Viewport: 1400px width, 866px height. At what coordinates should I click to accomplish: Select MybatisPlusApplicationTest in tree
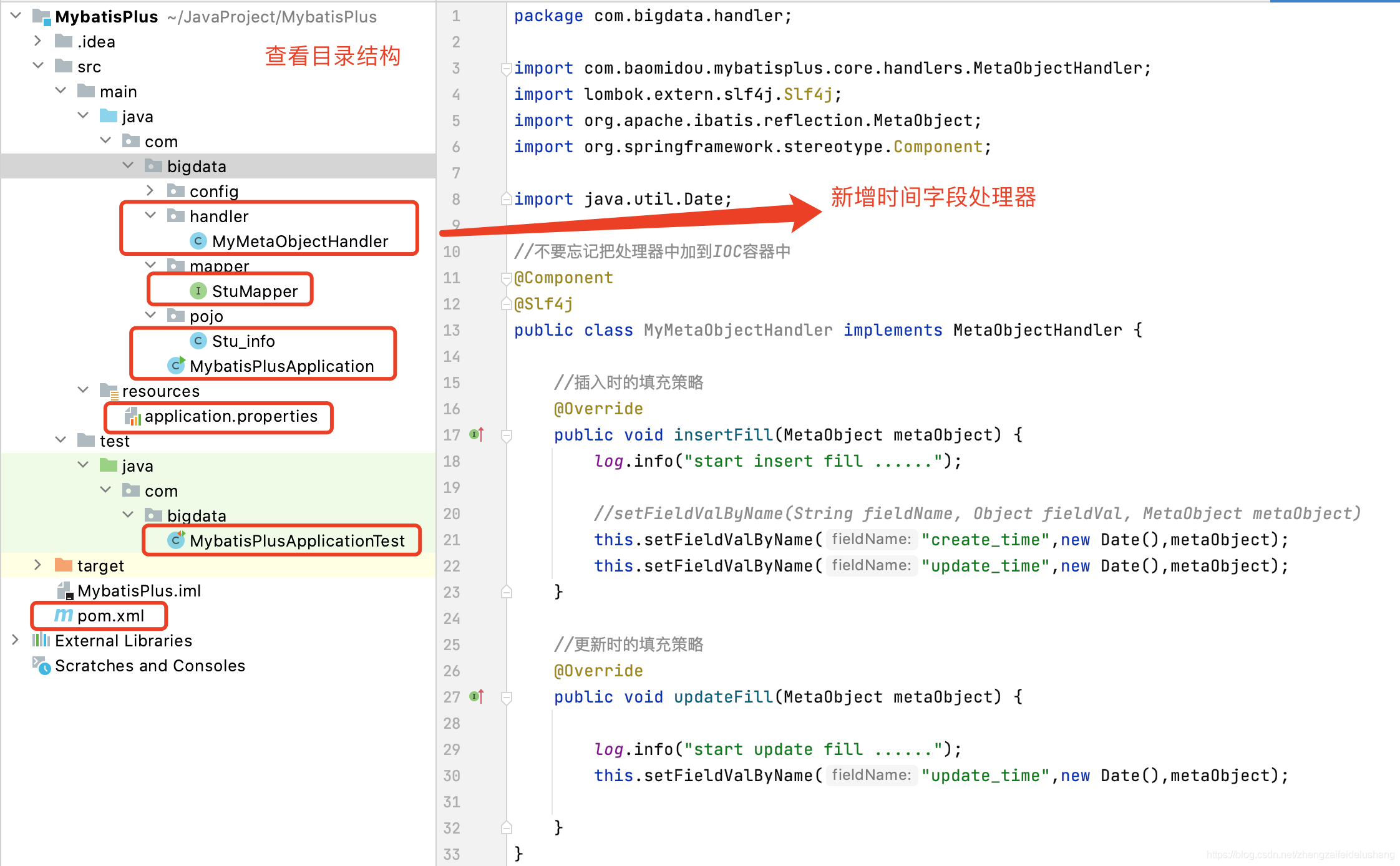click(x=297, y=540)
